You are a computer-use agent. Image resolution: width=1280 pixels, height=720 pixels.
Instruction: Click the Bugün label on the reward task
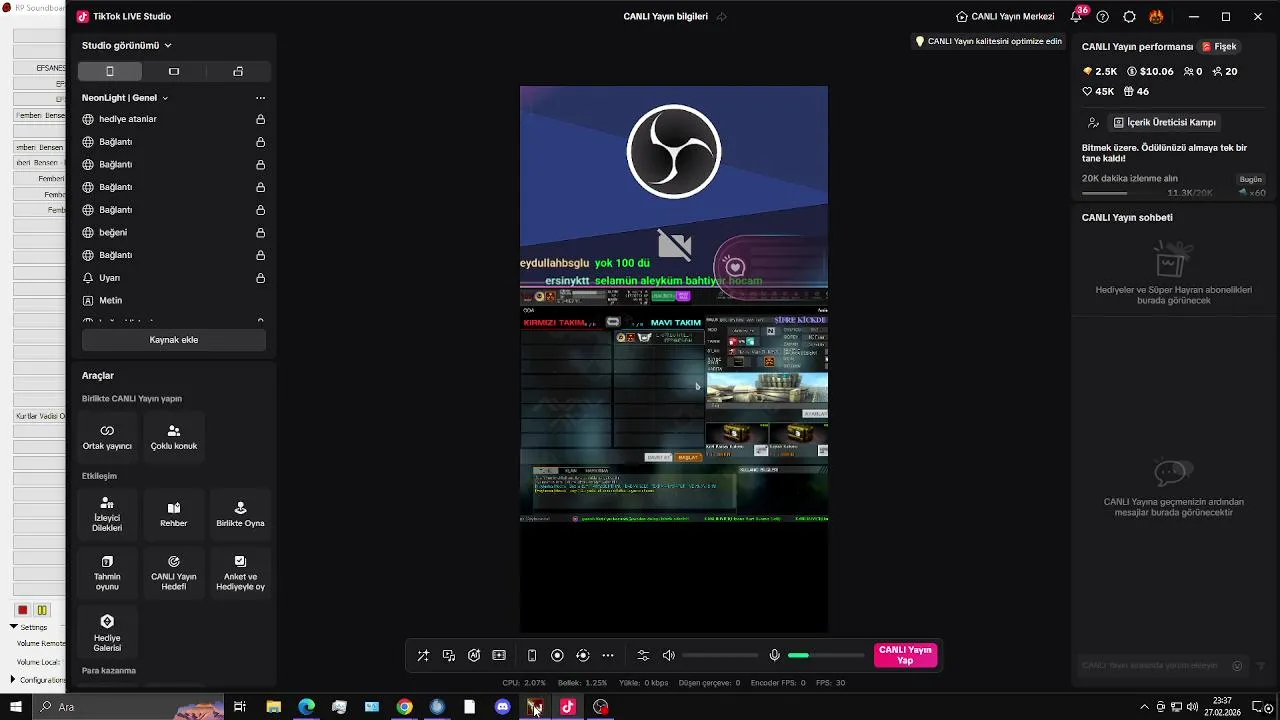[x=1251, y=180]
